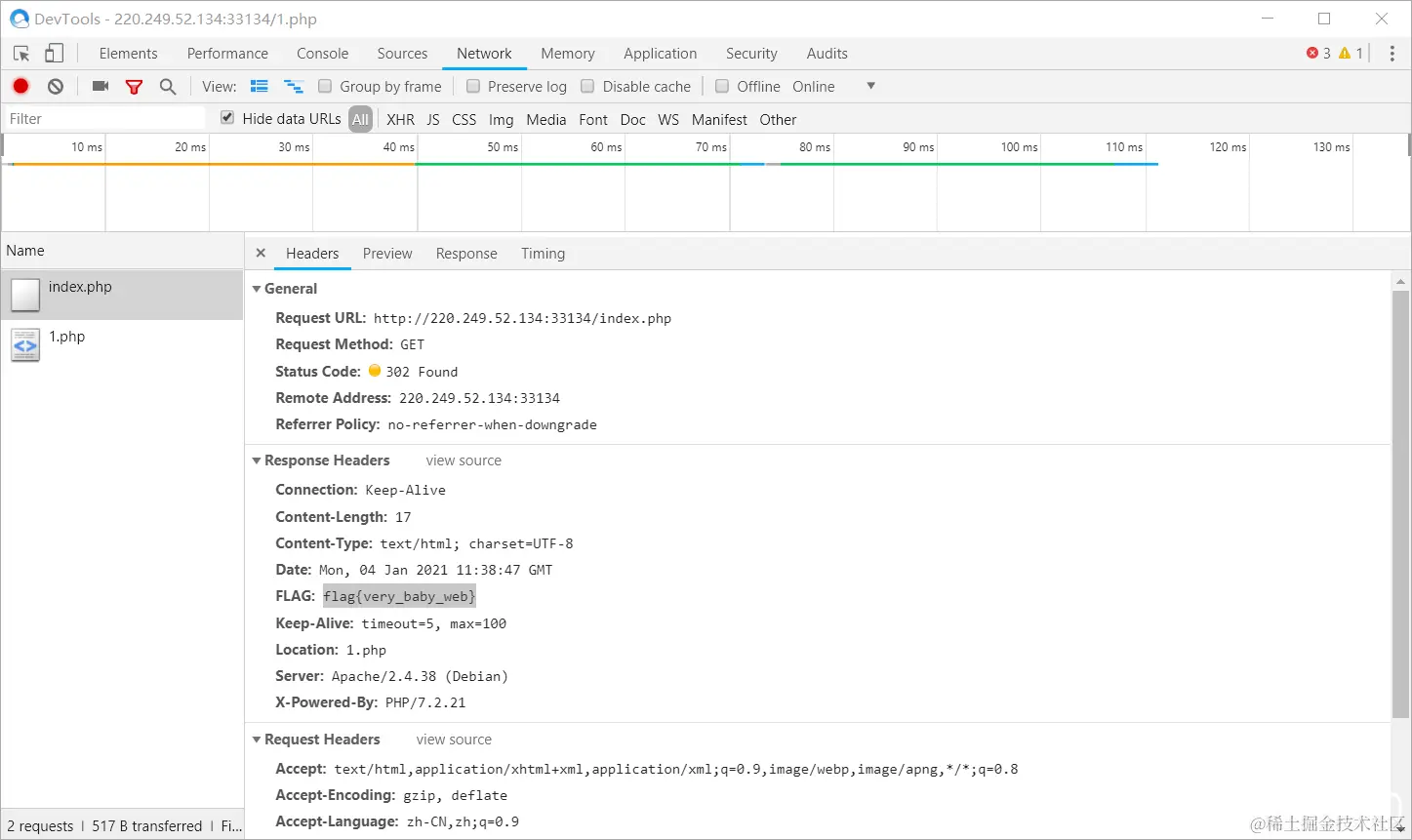
Task: Open the network search magnifier
Action: 168,87
